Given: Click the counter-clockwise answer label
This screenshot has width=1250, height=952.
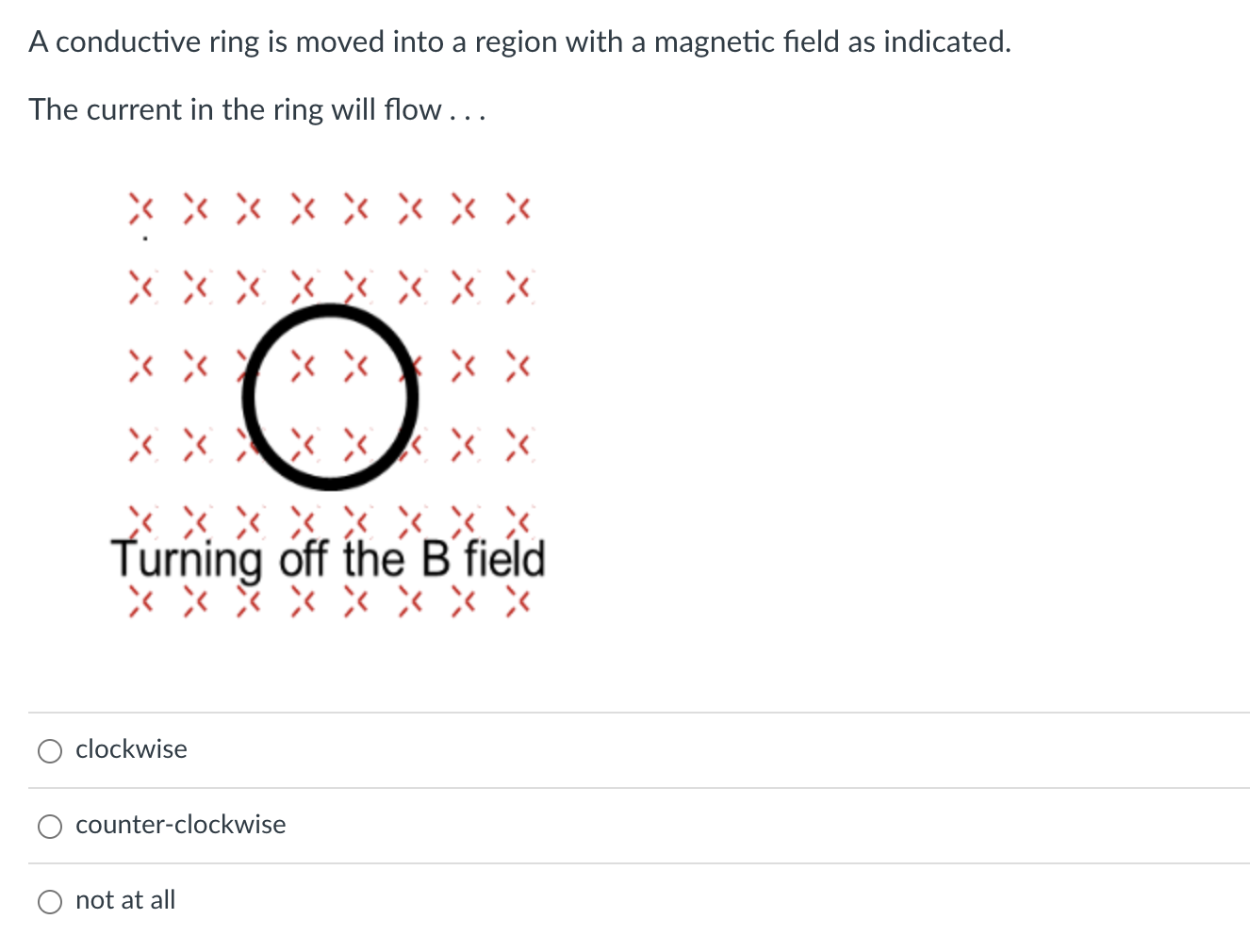Looking at the screenshot, I should tap(180, 825).
